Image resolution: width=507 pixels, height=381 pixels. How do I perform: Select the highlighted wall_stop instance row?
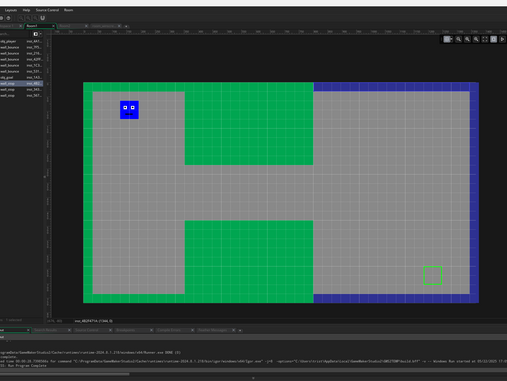point(21,83)
